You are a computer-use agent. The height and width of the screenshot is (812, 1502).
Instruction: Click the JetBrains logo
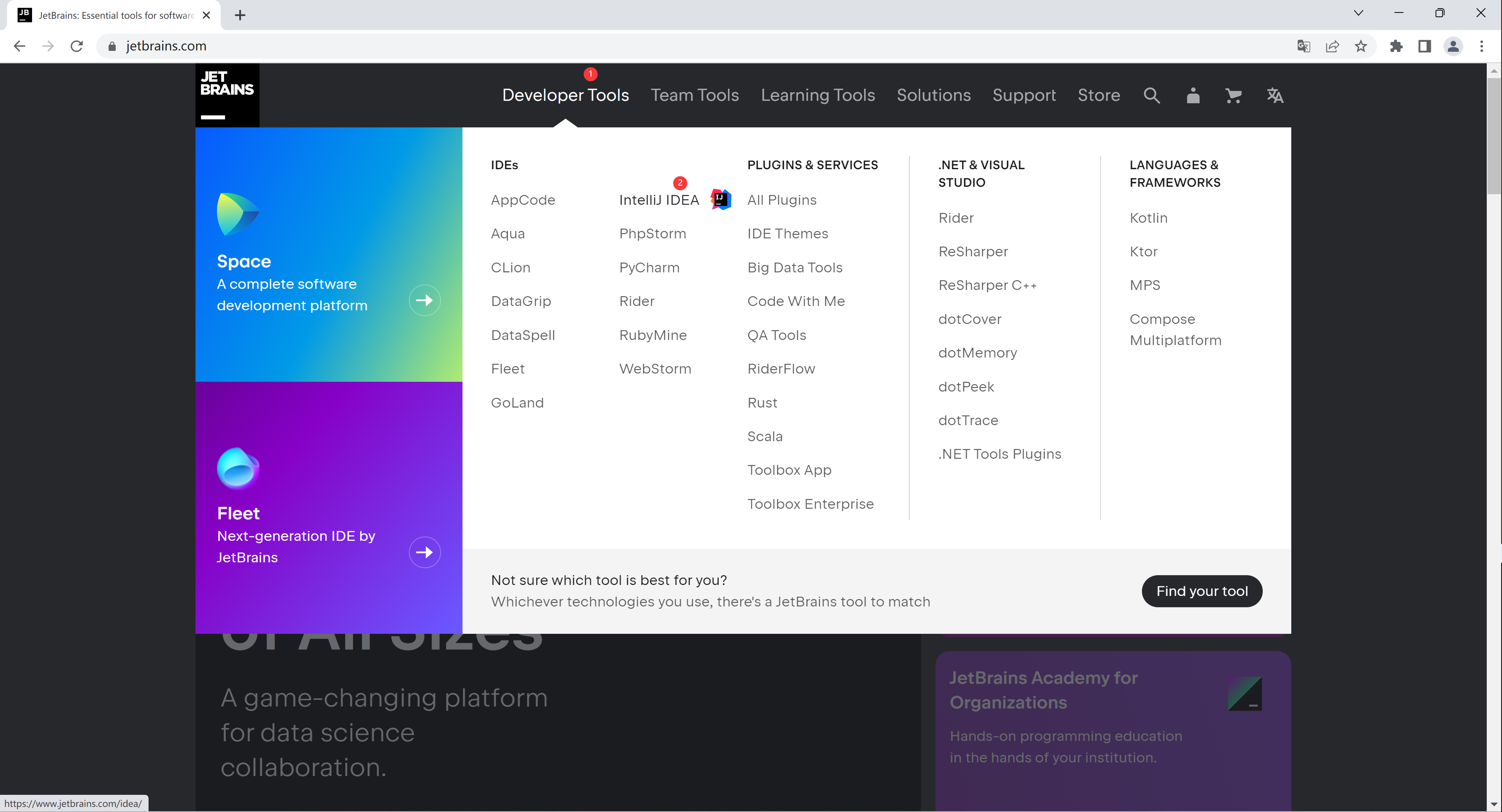pyautogui.click(x=227, y=95)
